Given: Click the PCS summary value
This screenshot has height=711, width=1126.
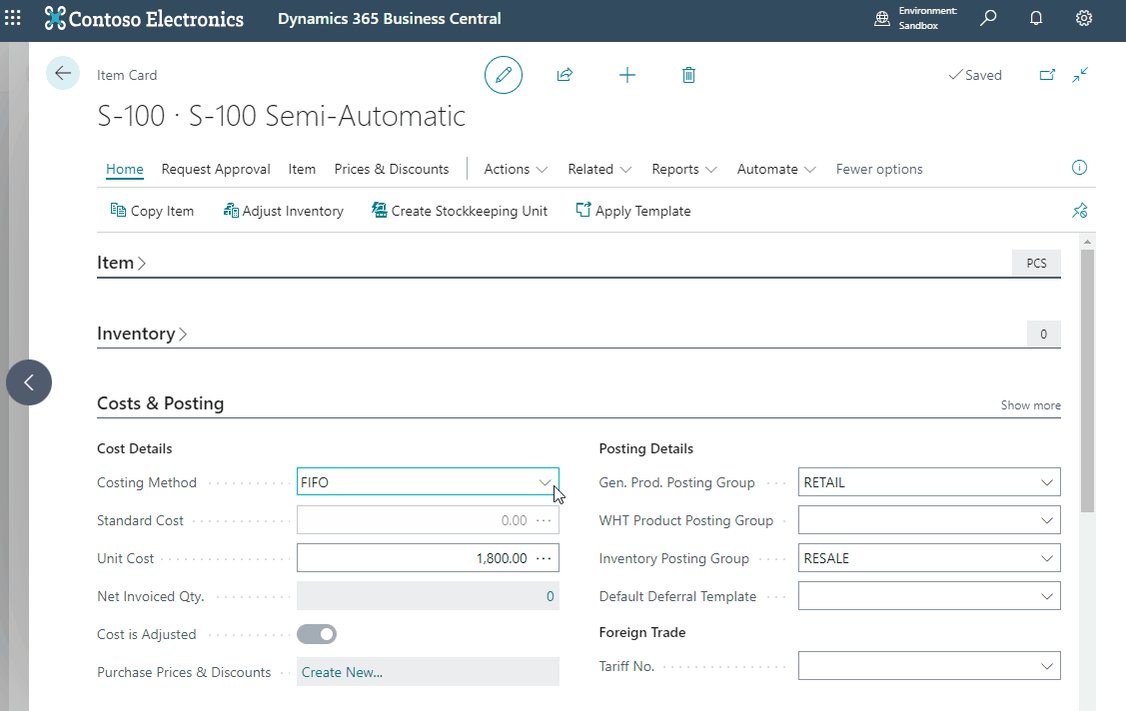Looking at the screenshot, I should pos(1036,263).
